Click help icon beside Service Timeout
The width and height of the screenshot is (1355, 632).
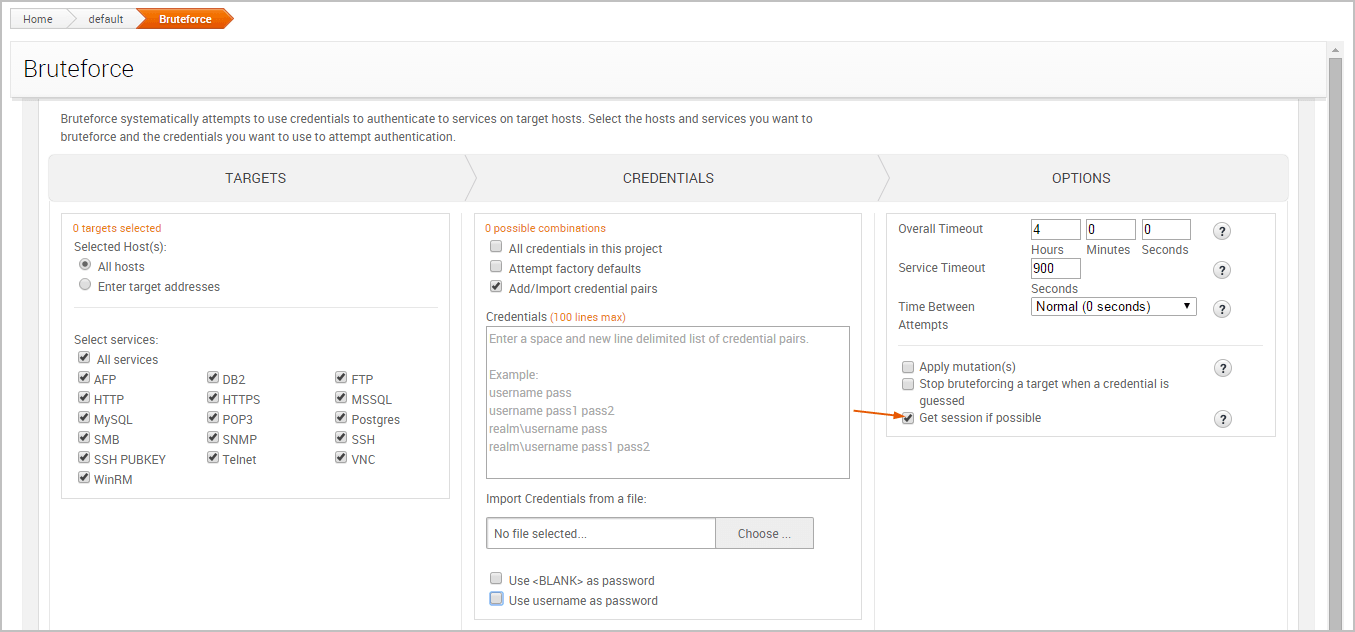pos(1222,270)
